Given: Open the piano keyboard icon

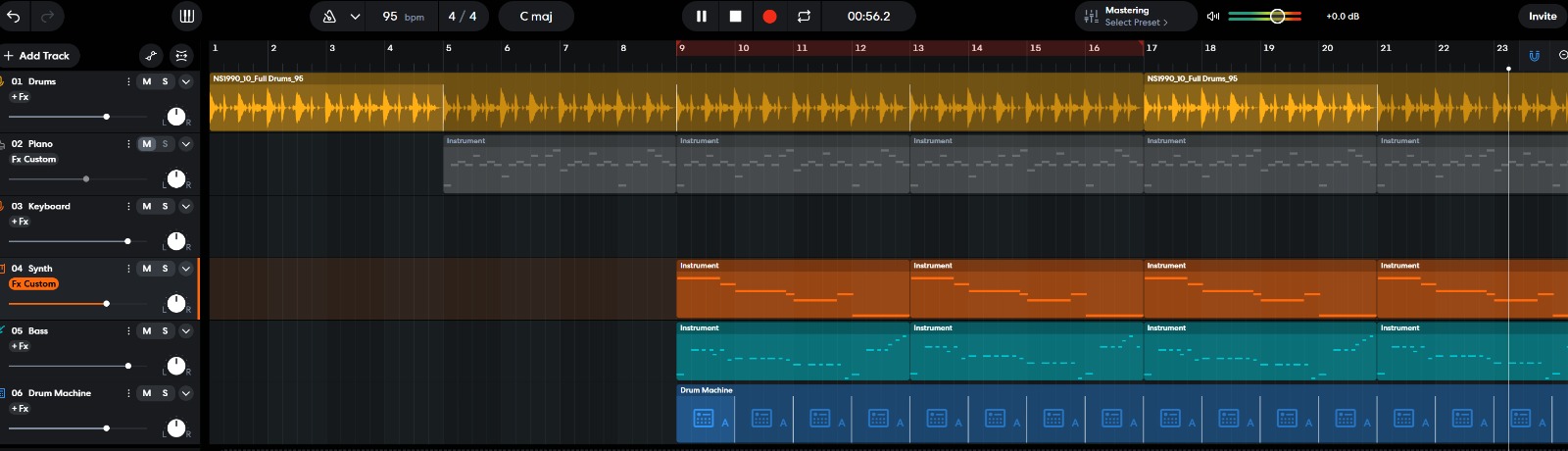Looking at the screenshot, I should tap(186, 16).
